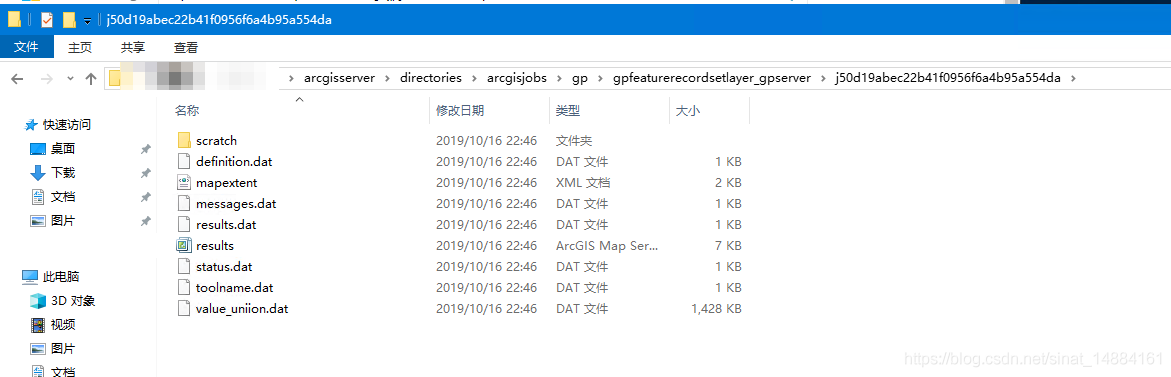Expand chevron after j50d19abec22b41f0956f6a4b95a554da in path
Image resolution: width=1171 pixels, height=377 pixels.
1074,78
